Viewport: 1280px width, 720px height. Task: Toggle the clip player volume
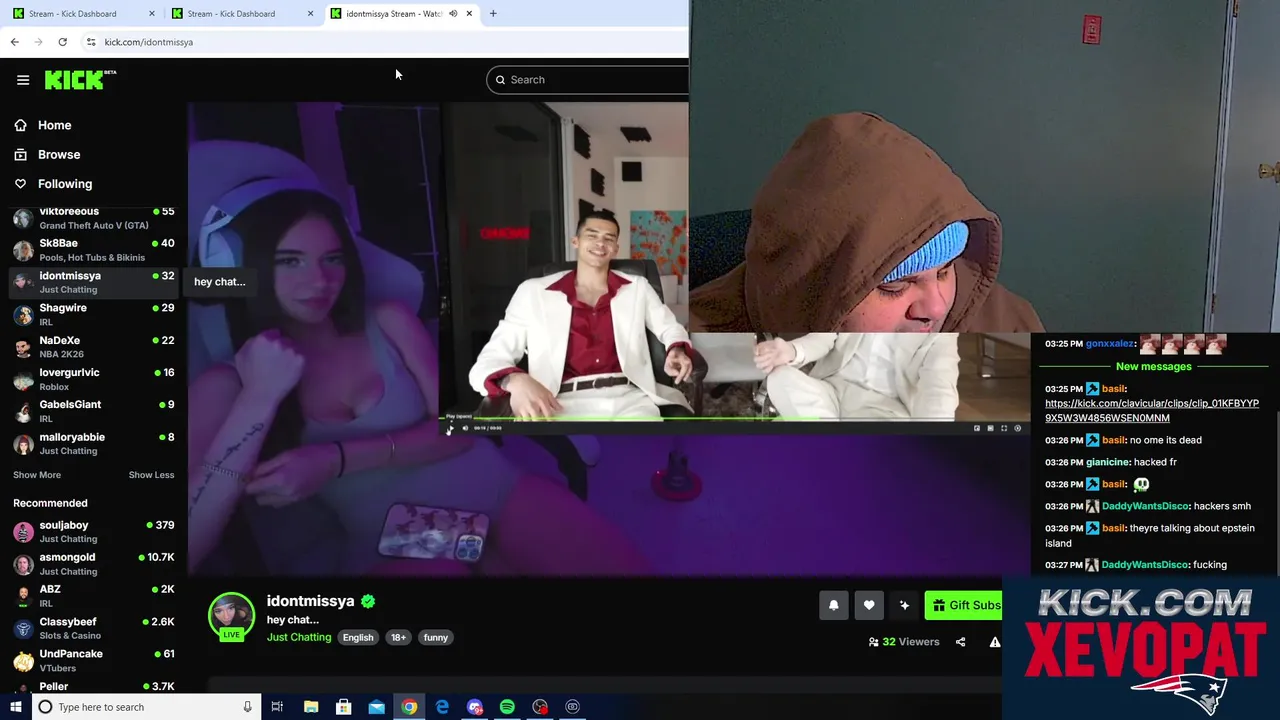465,428
